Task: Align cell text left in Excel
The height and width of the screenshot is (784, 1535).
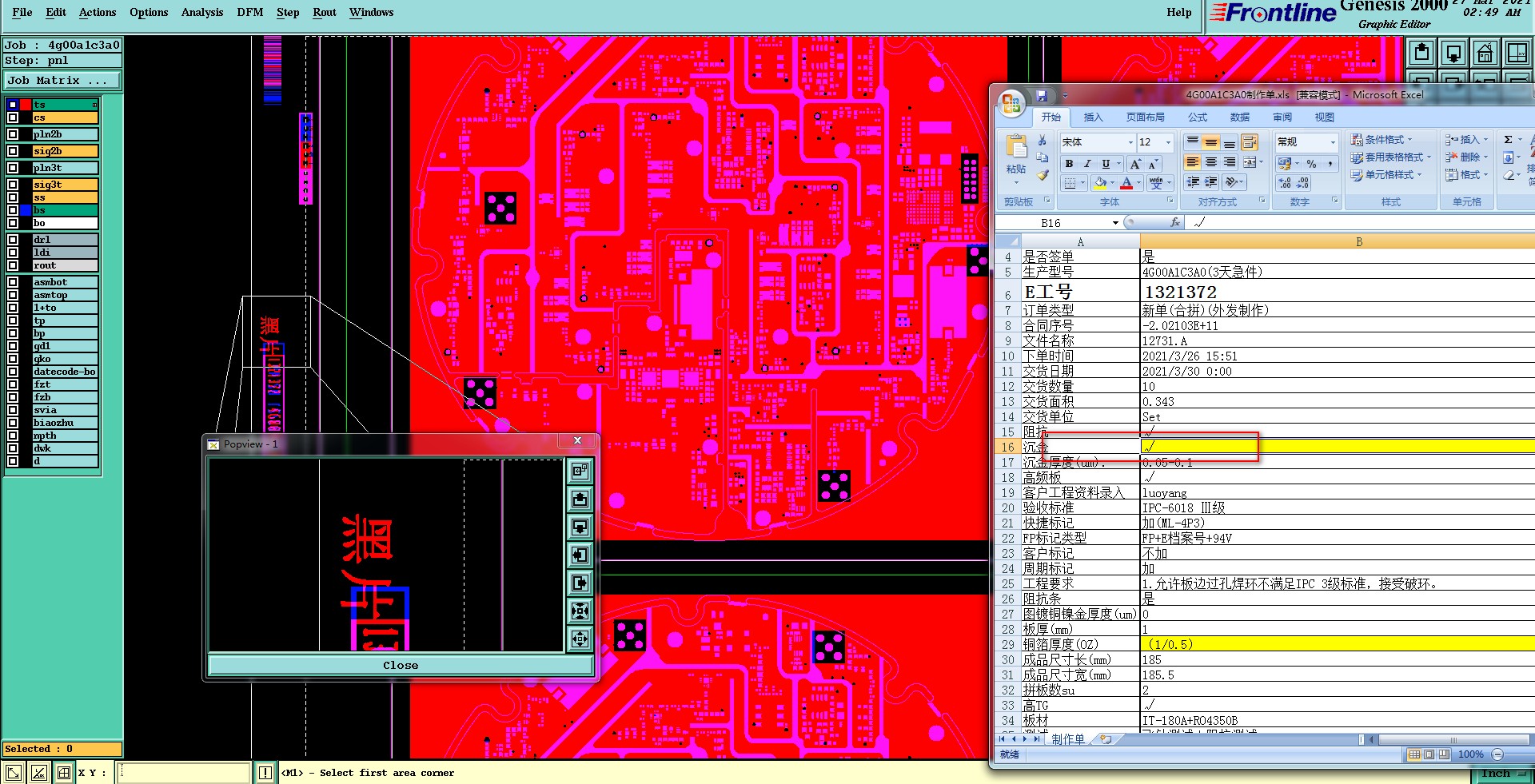Action: coord(1192,162)
